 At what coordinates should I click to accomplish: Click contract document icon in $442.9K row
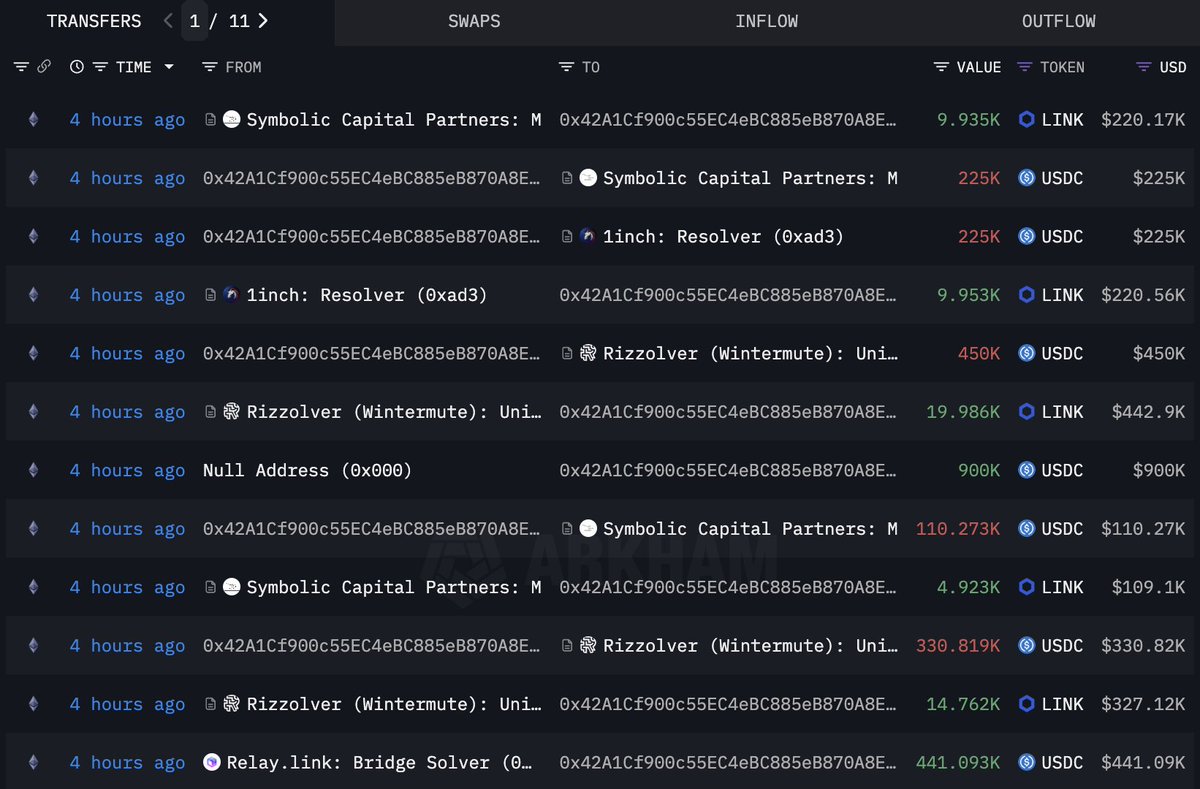pyautogui.click(x=210, y=411)
